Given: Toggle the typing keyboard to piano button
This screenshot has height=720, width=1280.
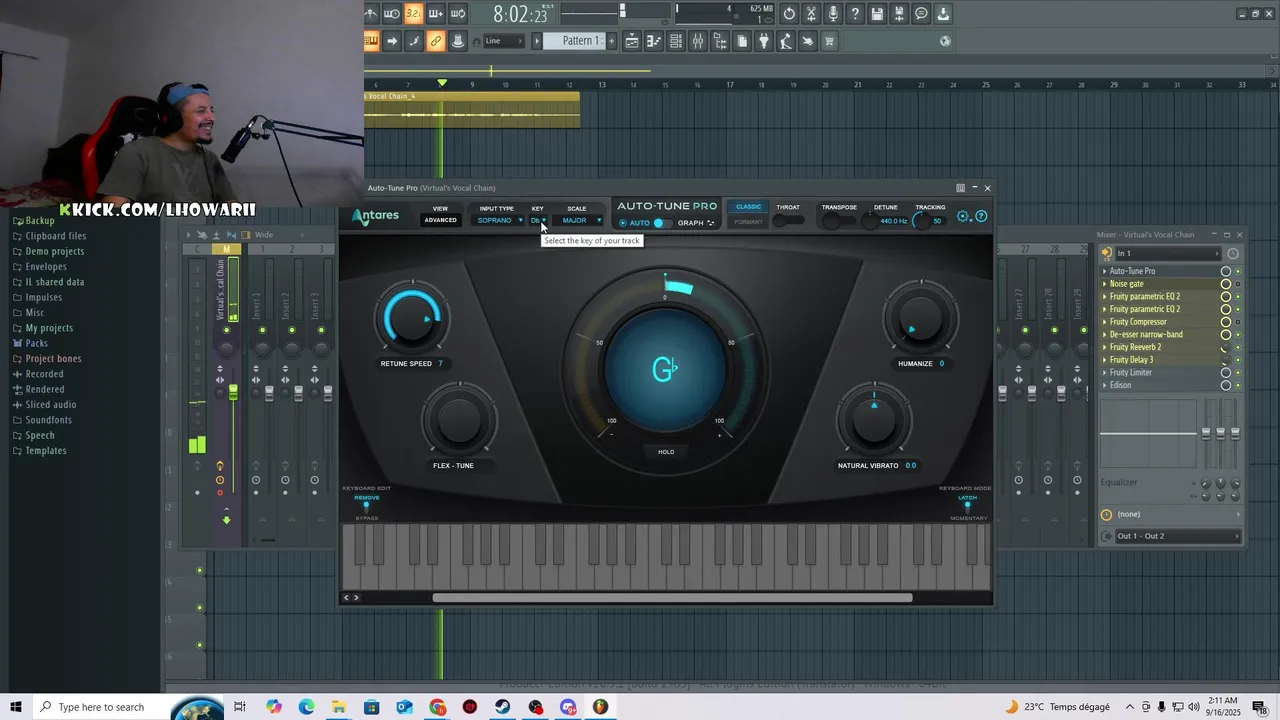Looking at the screenshot, I should (371, 41).
